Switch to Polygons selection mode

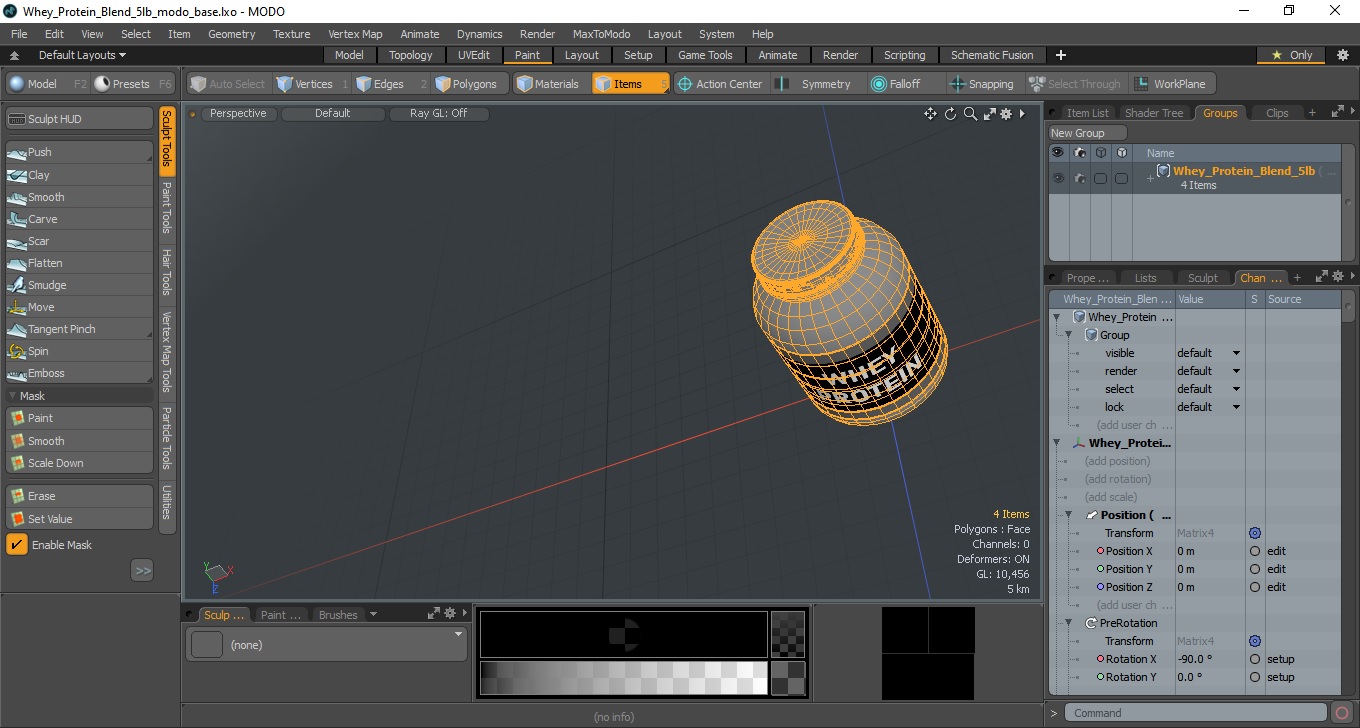(468, 84)
